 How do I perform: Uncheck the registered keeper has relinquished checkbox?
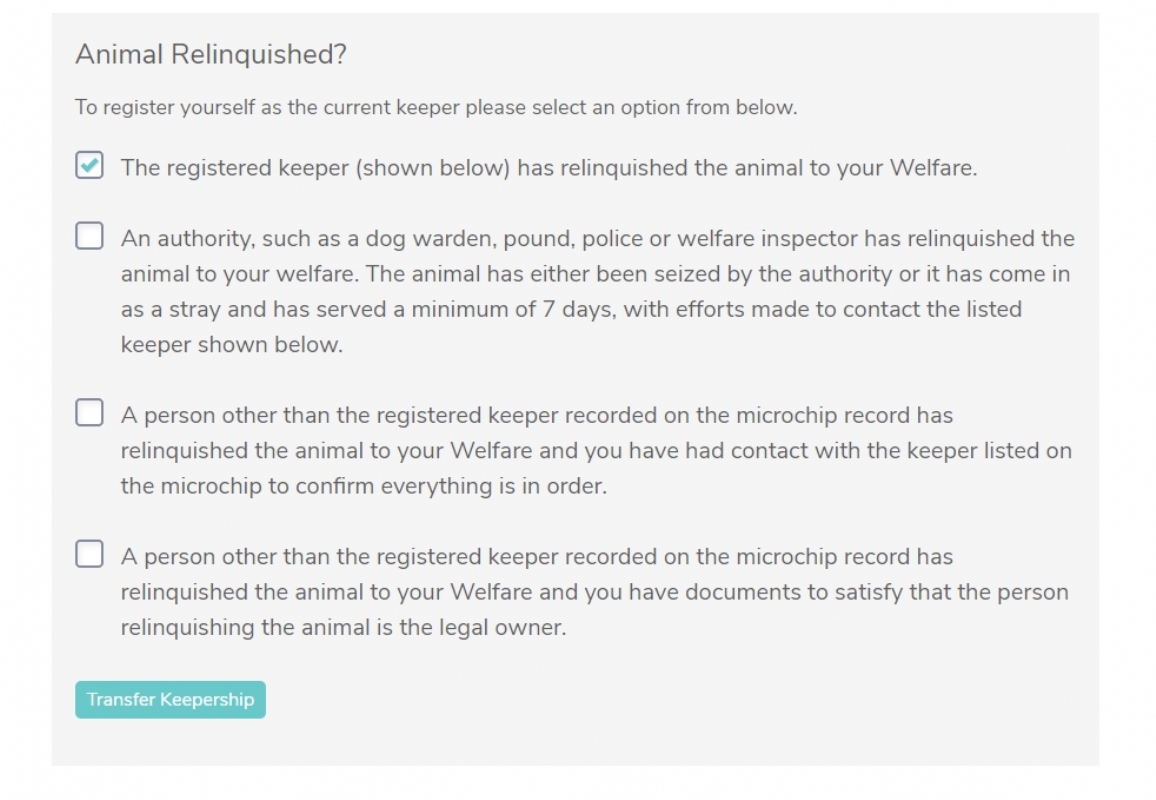click(89, 166)
